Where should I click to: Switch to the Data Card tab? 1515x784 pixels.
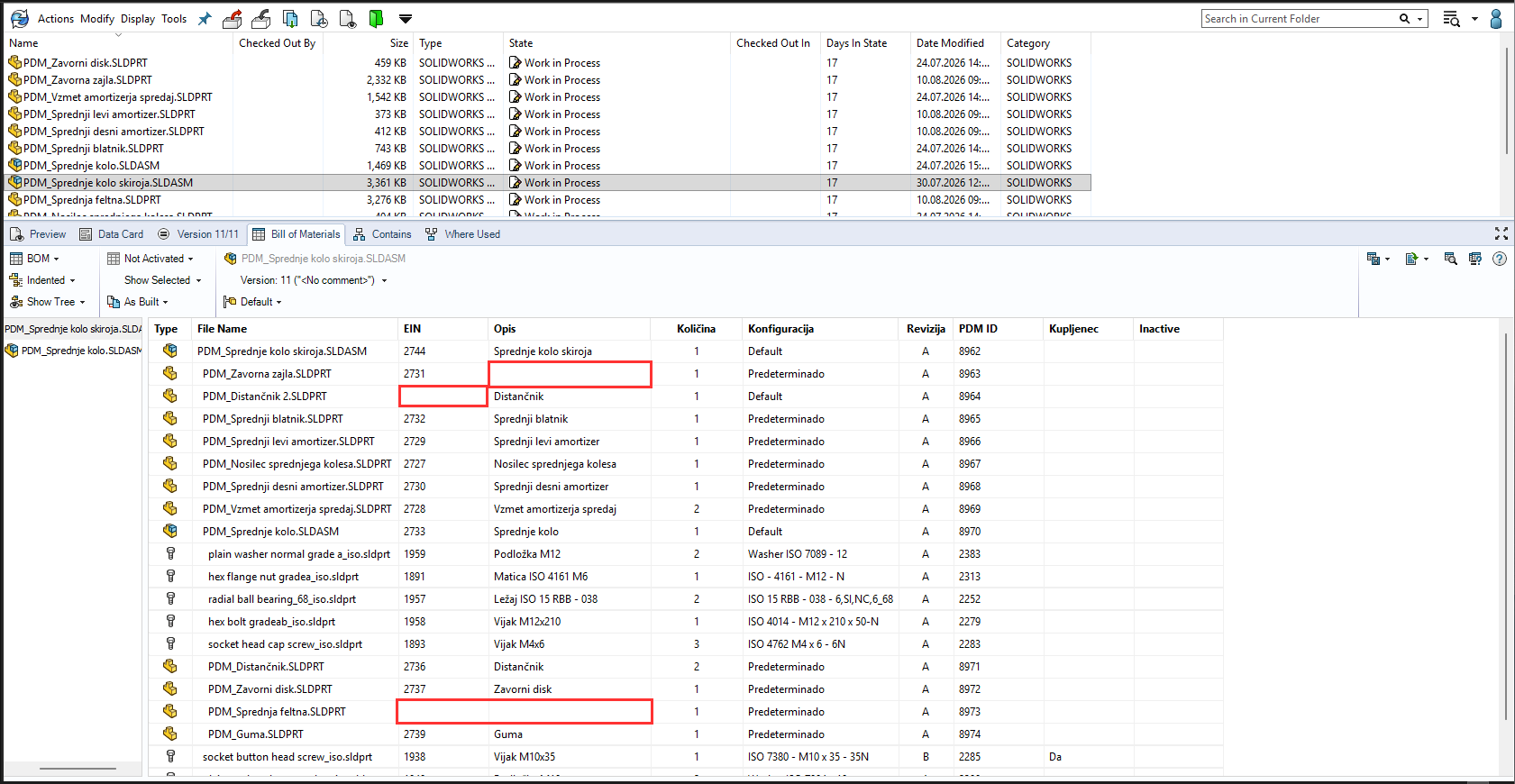[112, 234]
